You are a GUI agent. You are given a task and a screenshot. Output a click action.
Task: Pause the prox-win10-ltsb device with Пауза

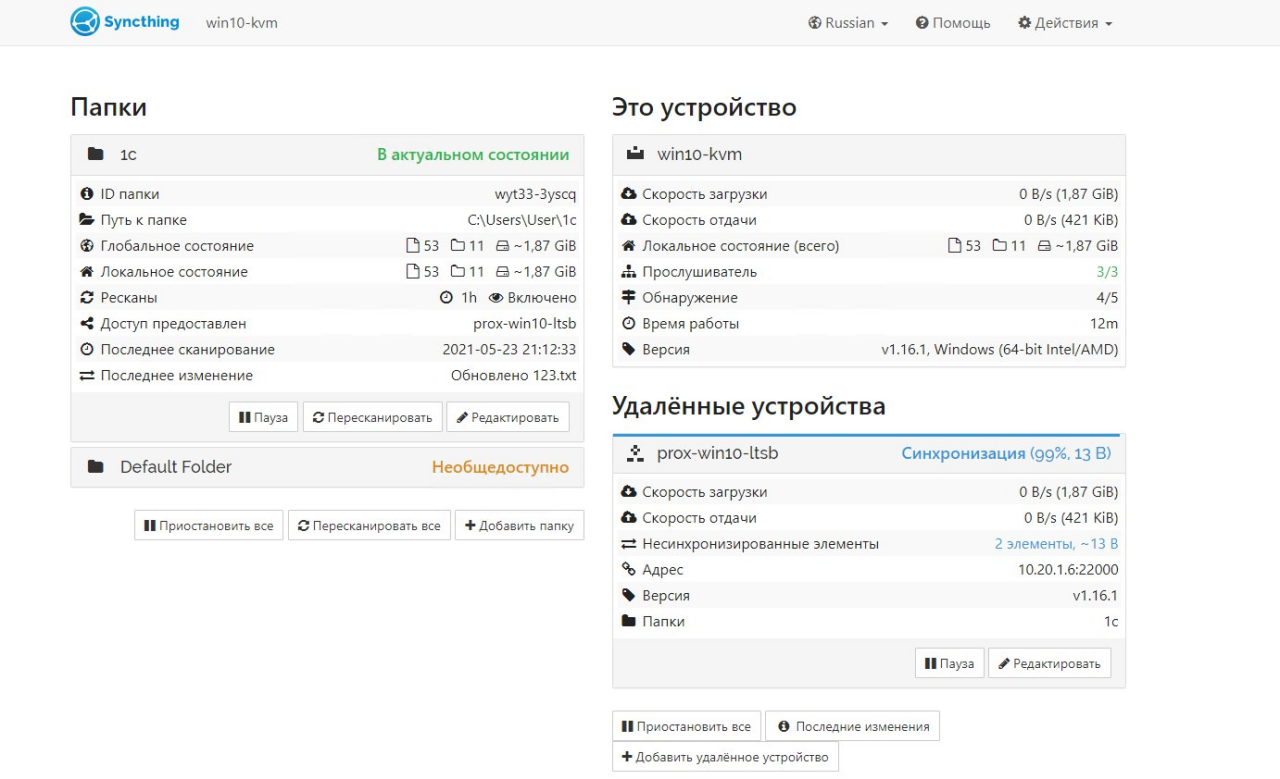pyautogui.click(x=949, y=663)
